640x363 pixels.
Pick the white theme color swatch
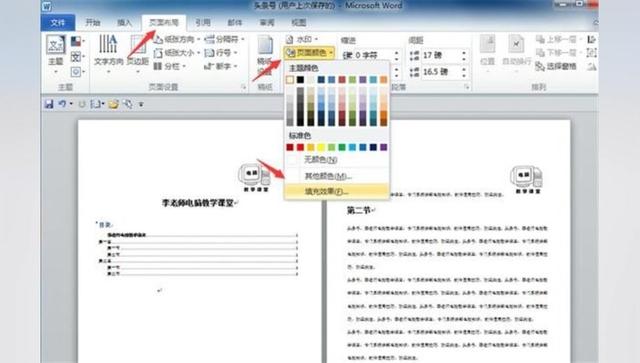click(290, 80)
